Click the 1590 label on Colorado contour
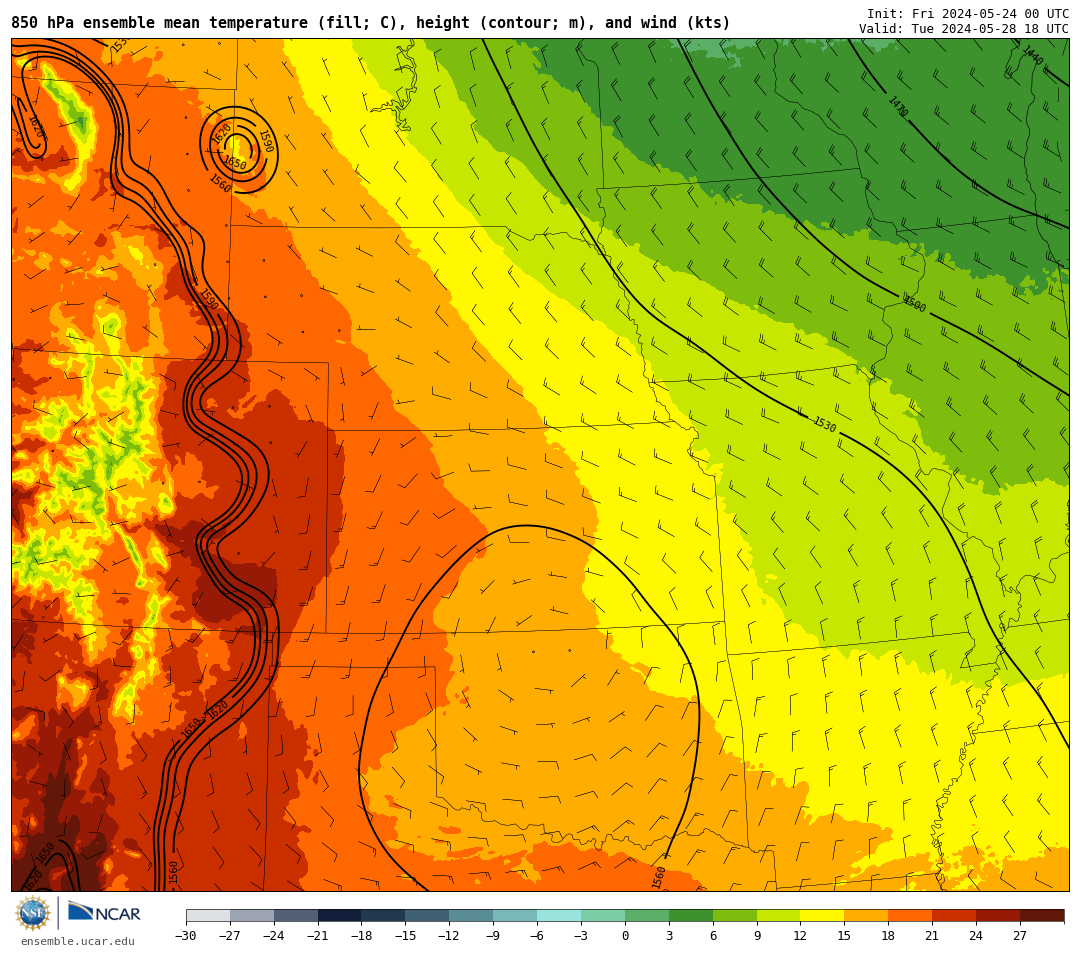The width and height of the screenshot is (1080, 954). click(208, 299)
